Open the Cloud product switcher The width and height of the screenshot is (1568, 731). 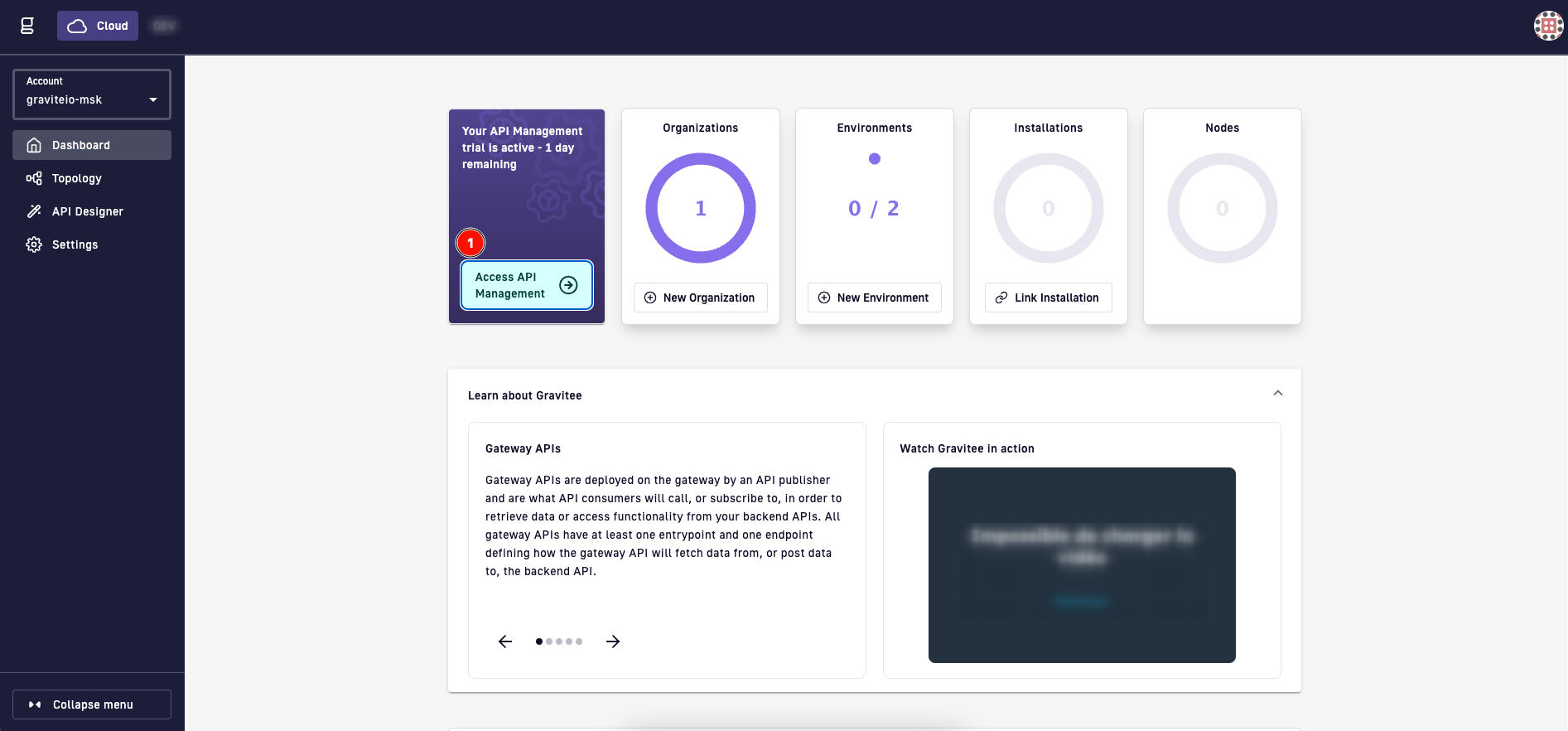click(98, 26)
